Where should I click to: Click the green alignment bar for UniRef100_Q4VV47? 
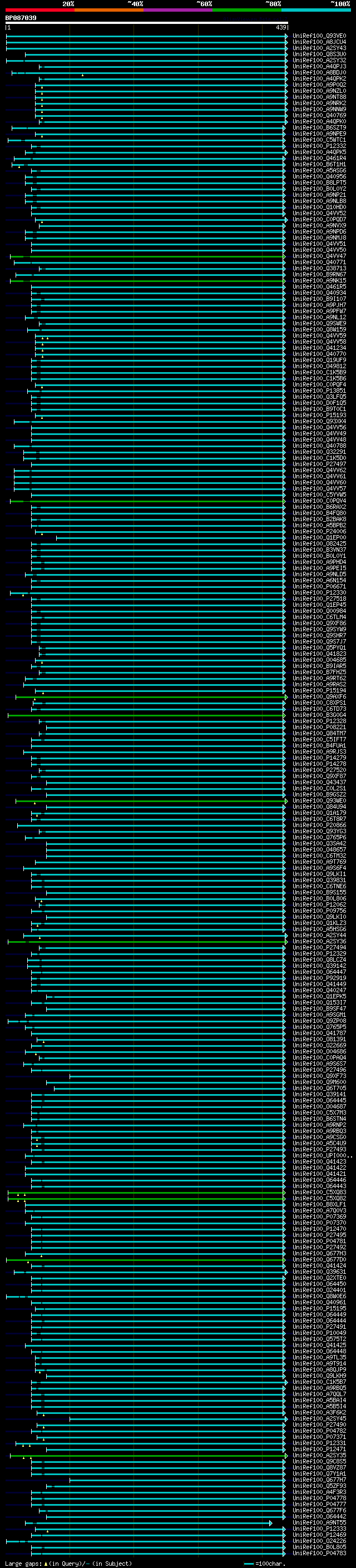(x=148, y=256)
